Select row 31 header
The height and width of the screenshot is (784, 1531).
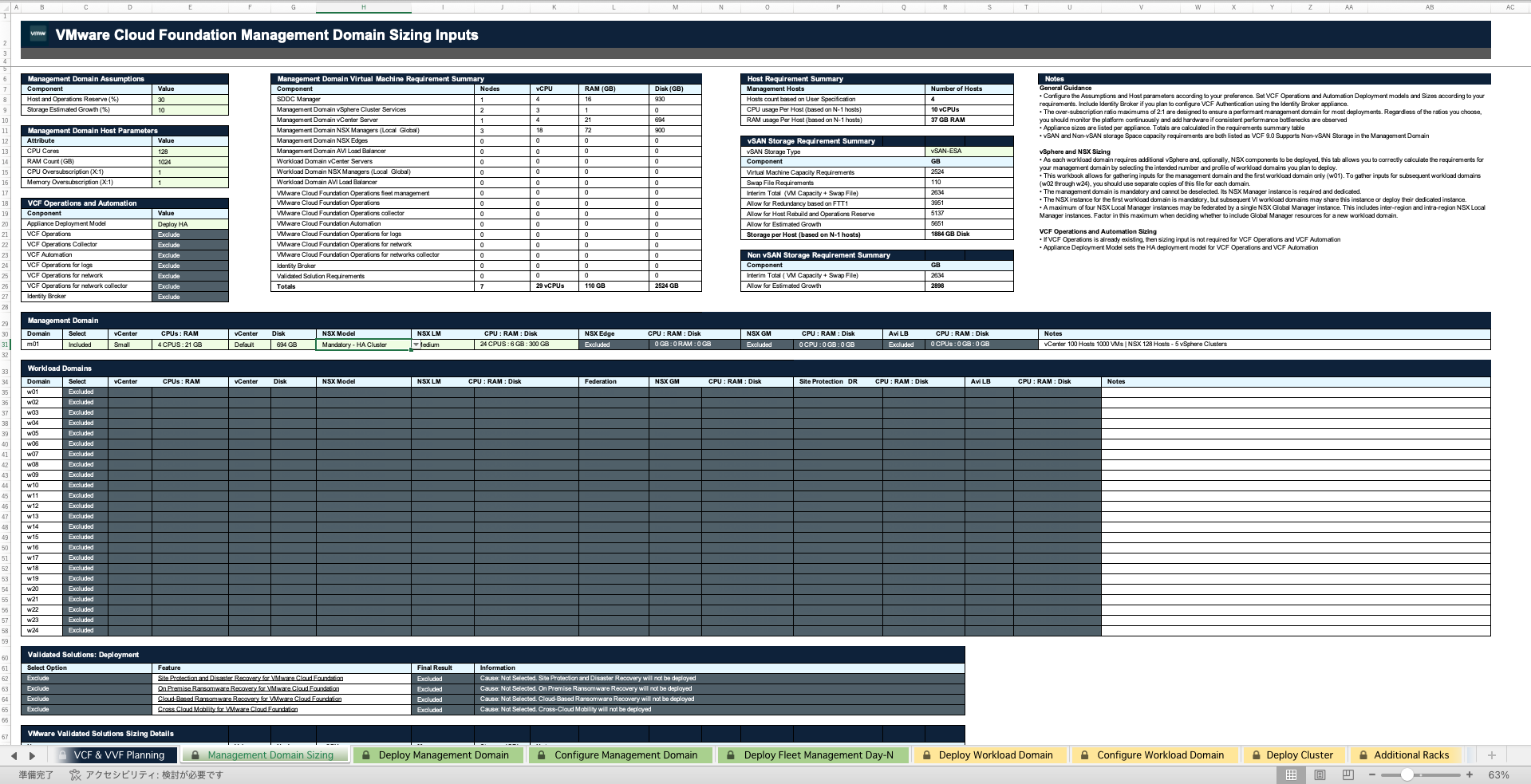(5, 345)
